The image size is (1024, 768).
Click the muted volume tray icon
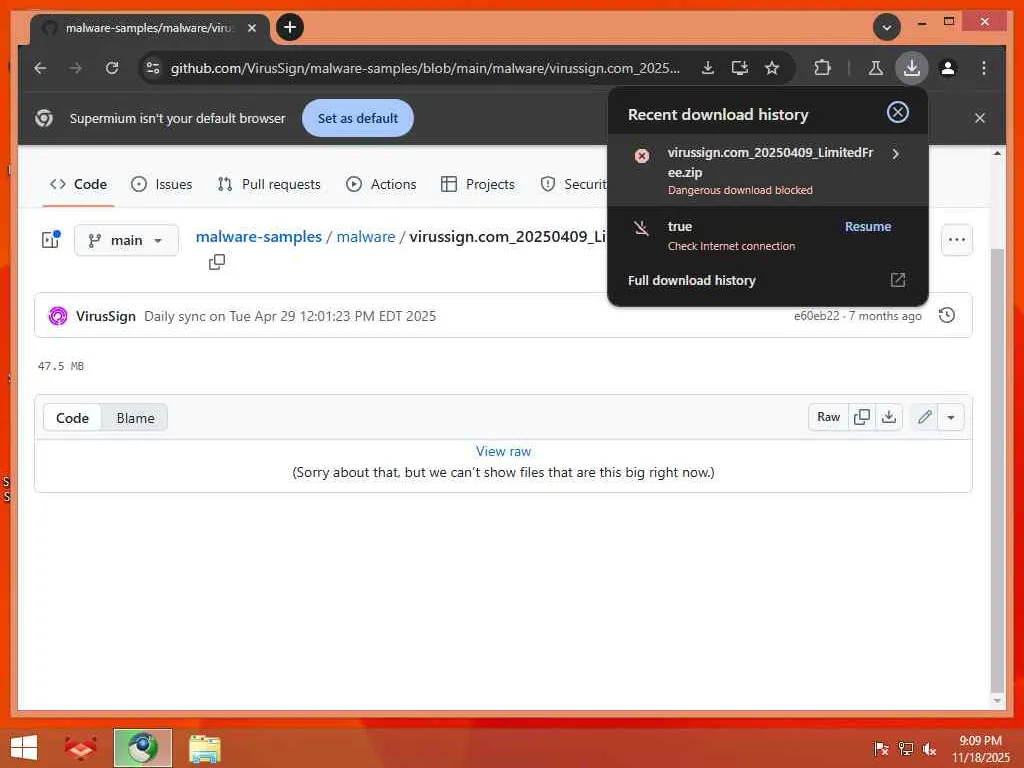[x=929, y=749]
